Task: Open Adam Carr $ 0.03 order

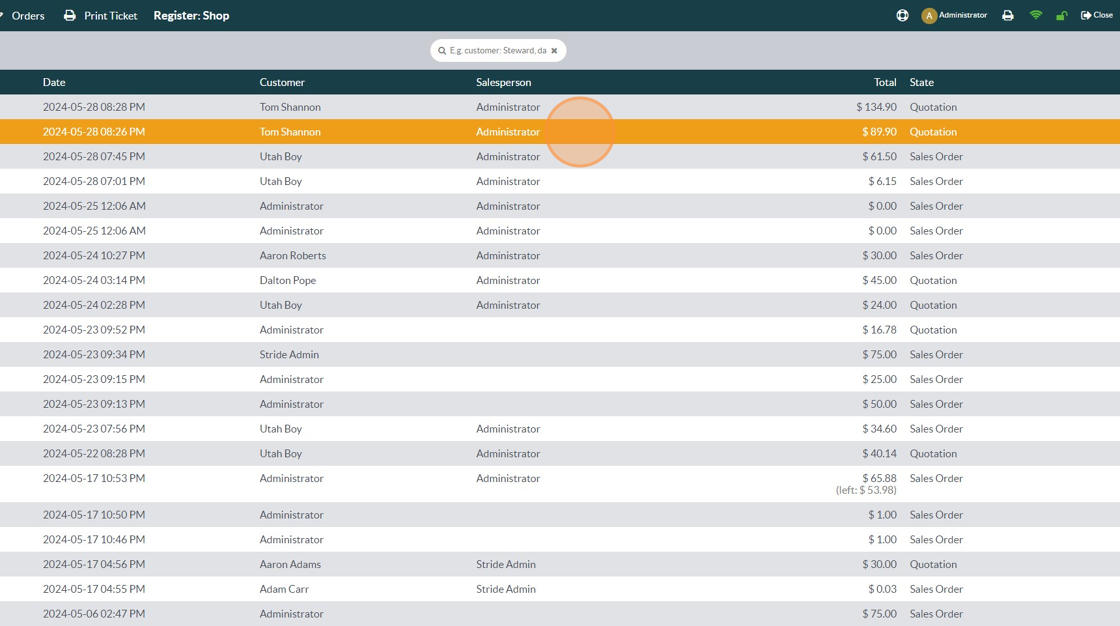Action: [560, 589]
